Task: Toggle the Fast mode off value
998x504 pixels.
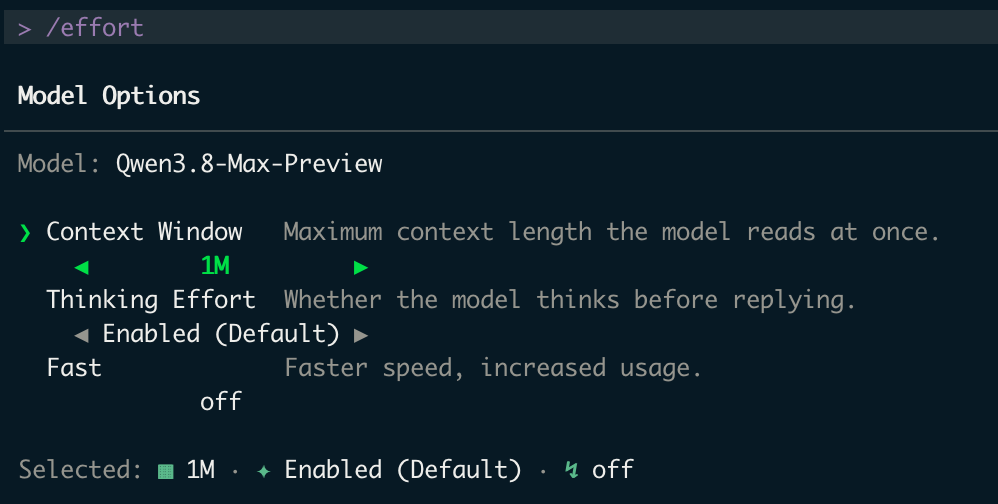Action: tap(221, 402)
